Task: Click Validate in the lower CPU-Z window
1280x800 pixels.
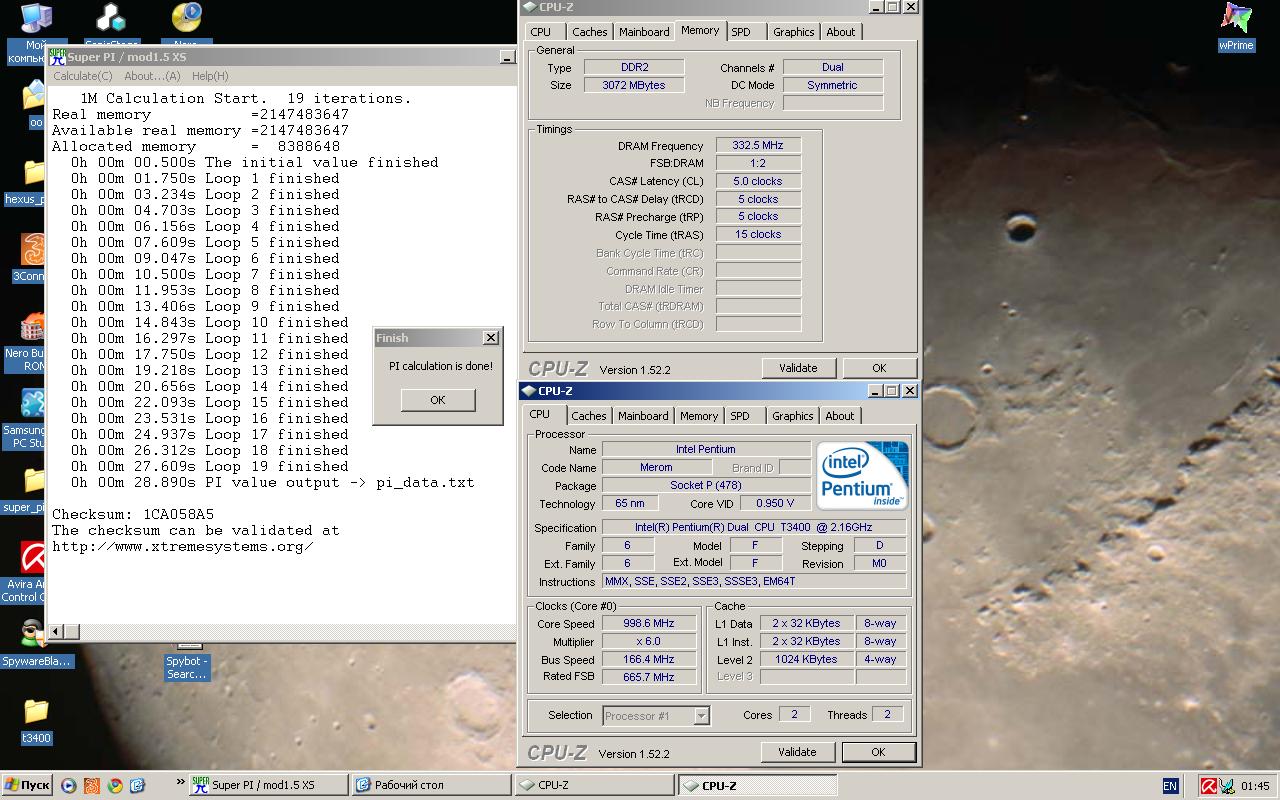Action: [x=798, y=752]
